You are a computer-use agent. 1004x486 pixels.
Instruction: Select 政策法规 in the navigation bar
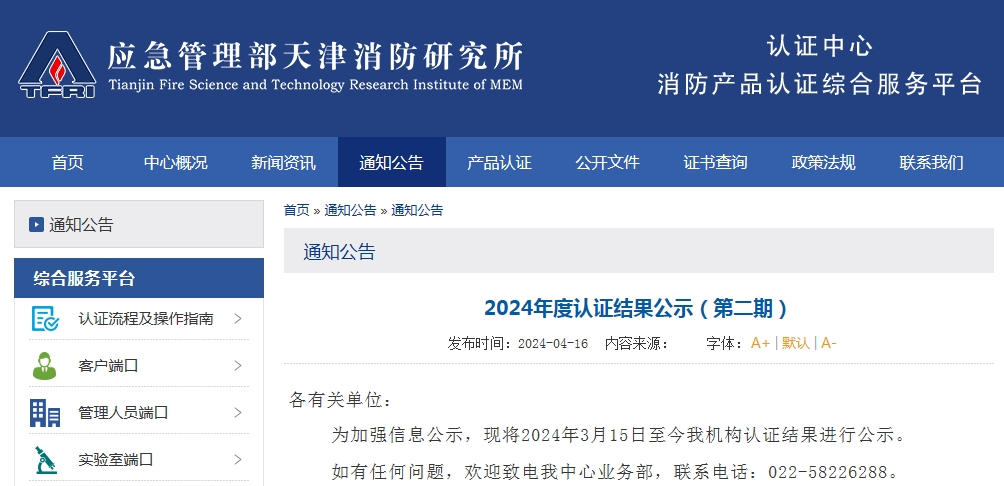[823, 163]
